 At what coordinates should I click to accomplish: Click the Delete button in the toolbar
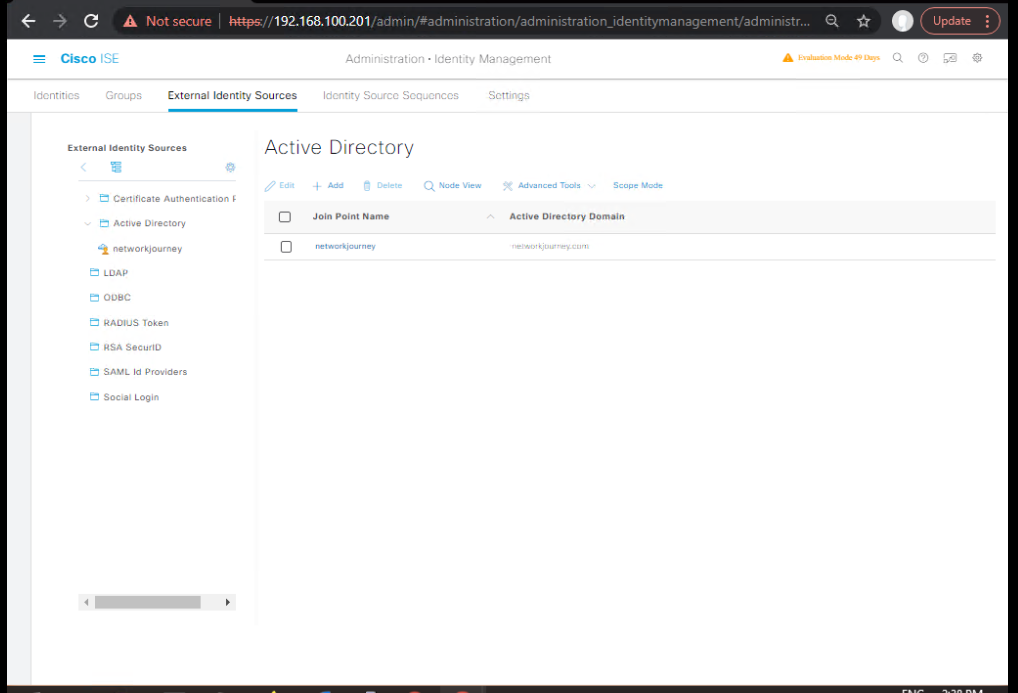pos(382,186)
